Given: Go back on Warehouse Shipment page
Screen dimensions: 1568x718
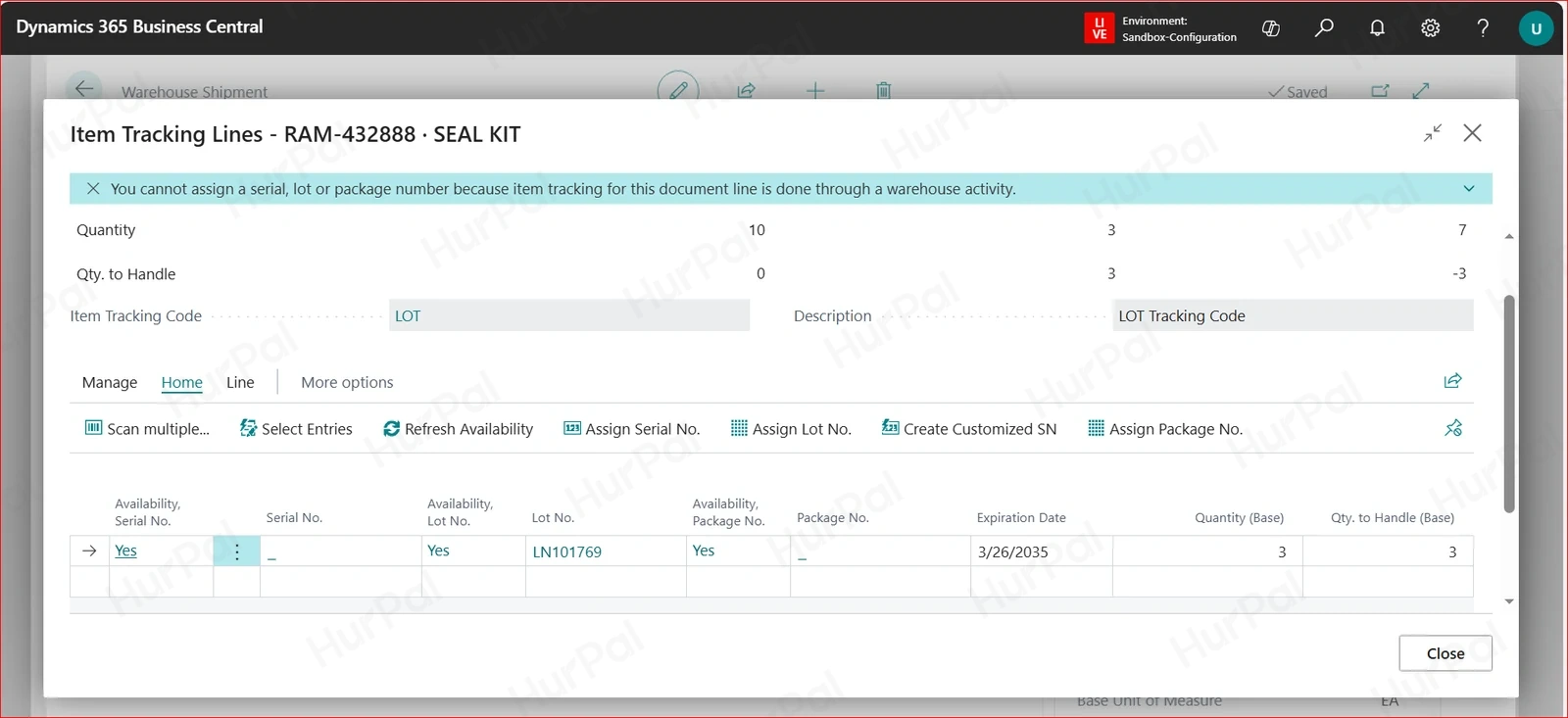Looking at the screenshot, I should point(84,89).
